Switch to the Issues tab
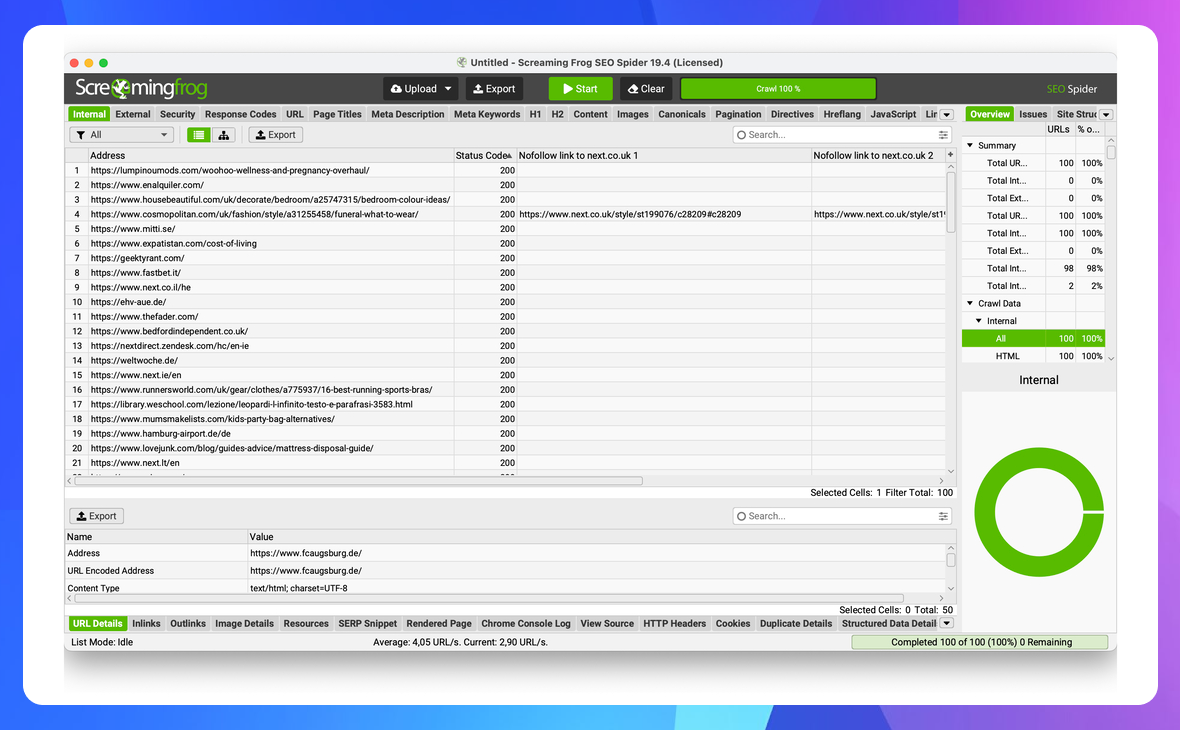This screenshot has width=1180, height=730. pos(1033,115)
